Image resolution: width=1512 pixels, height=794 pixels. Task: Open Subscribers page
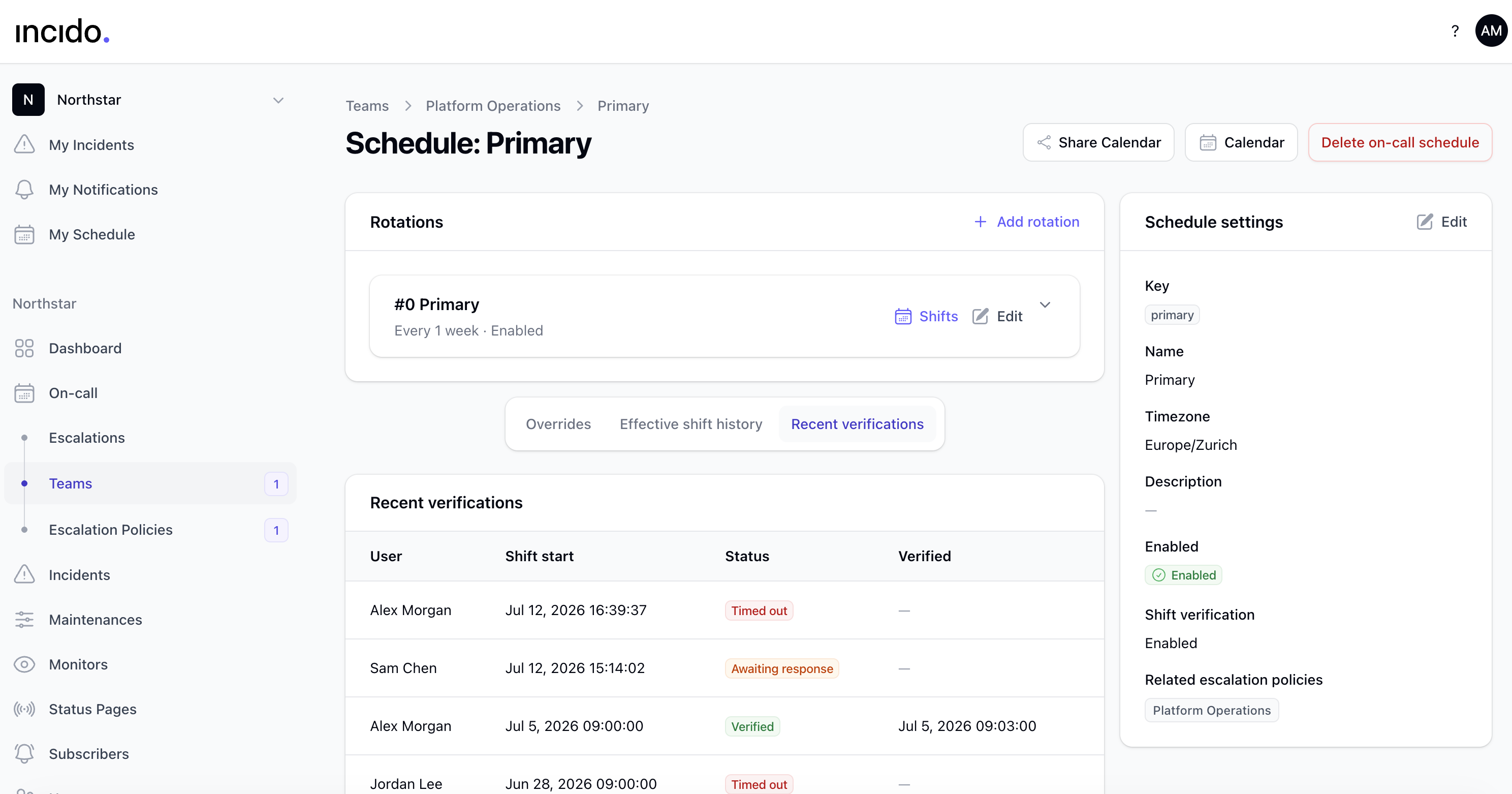(x=89, y=753)
